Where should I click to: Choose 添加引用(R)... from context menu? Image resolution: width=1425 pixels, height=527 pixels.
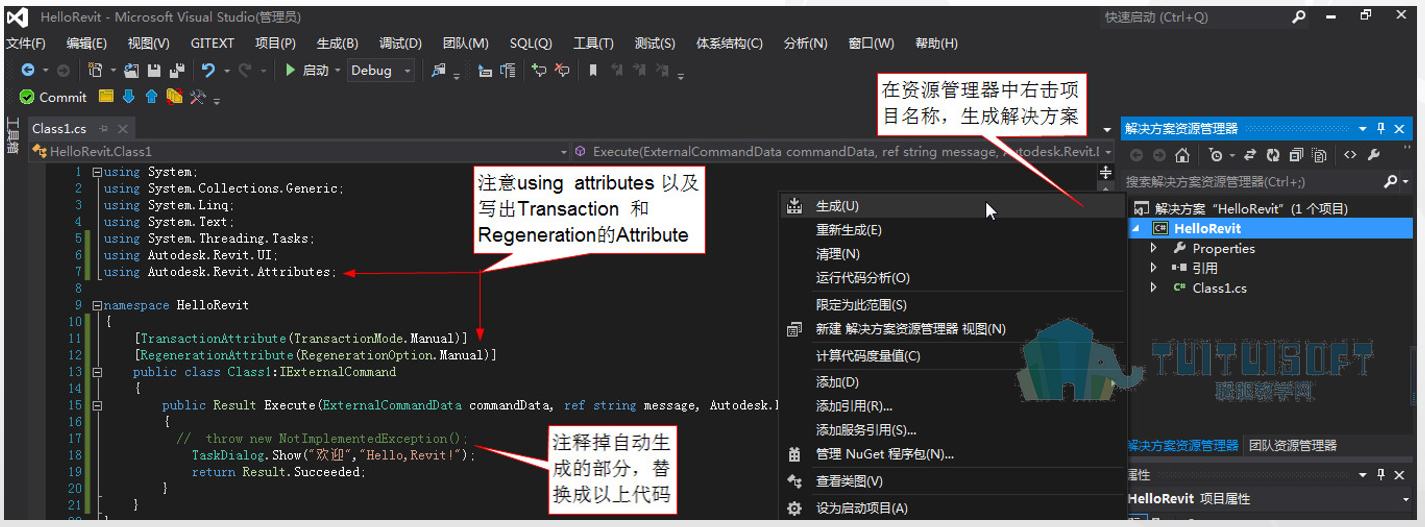(953, 406)
